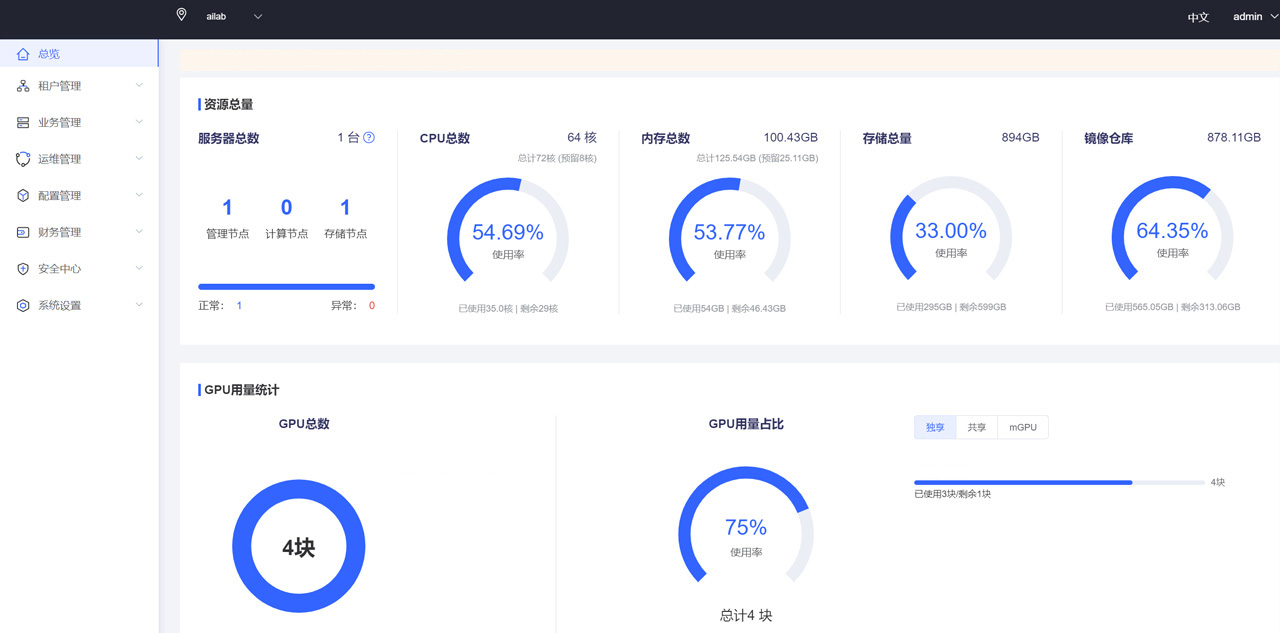
Task: Expand 财务管理 menu chevron
Action: [x=139, y=231]
